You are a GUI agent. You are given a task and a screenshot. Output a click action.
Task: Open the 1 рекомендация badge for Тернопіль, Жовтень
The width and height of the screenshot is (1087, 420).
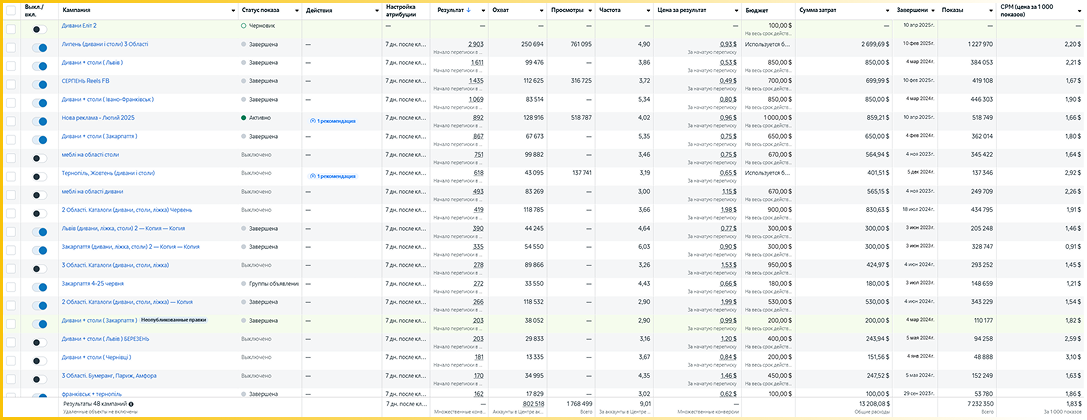pyautogui.click(x=333, y=177)
